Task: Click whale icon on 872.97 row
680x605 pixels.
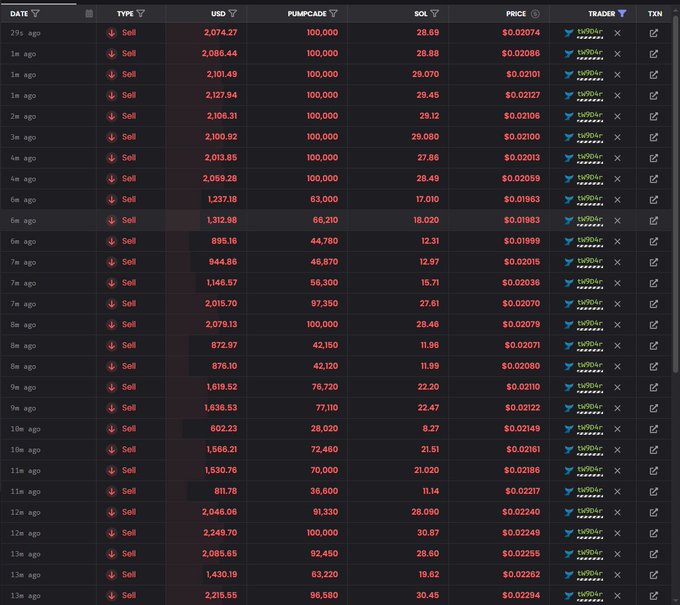Action: click(569, 346)
